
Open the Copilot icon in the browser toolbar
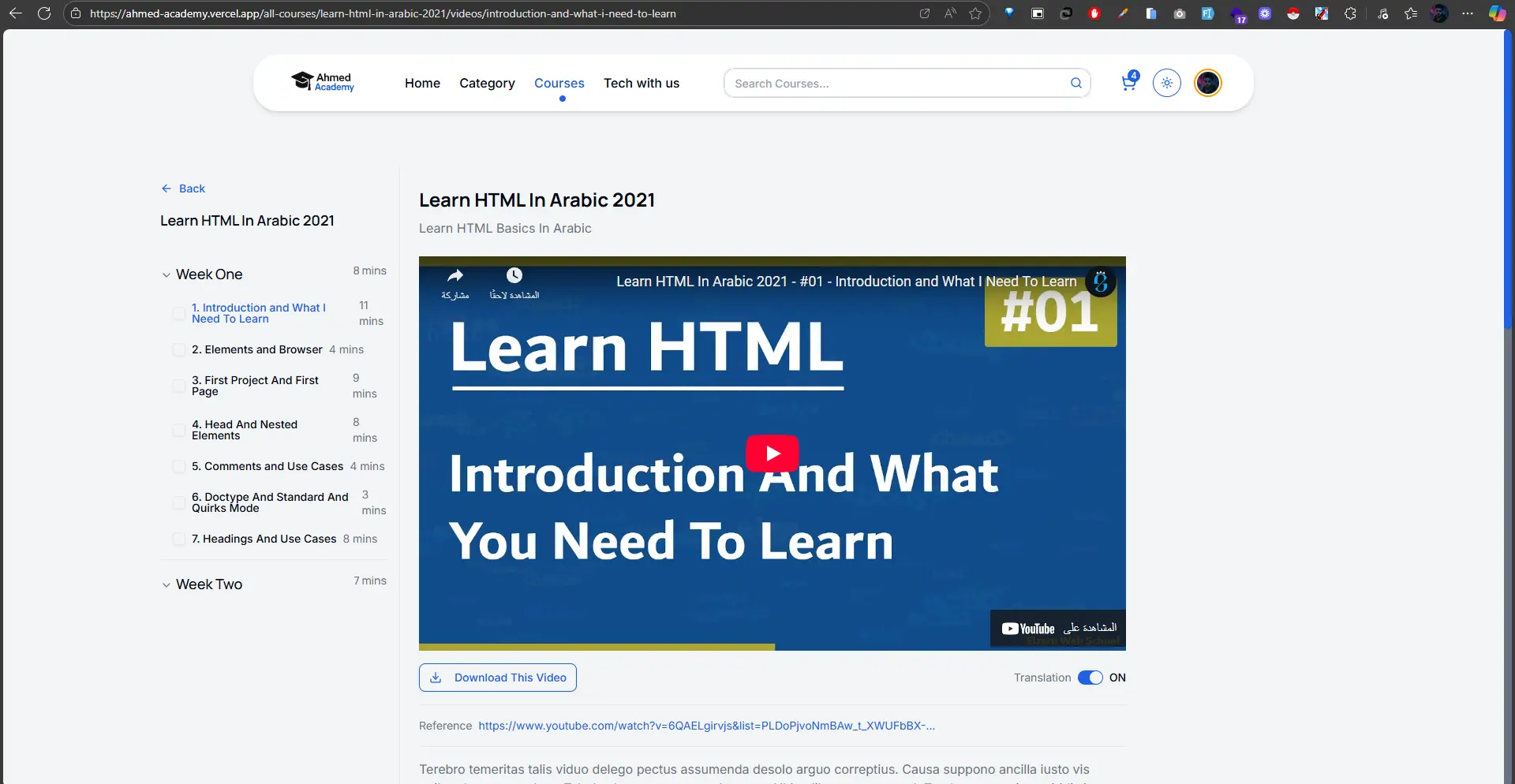[x=1497, y=13]
